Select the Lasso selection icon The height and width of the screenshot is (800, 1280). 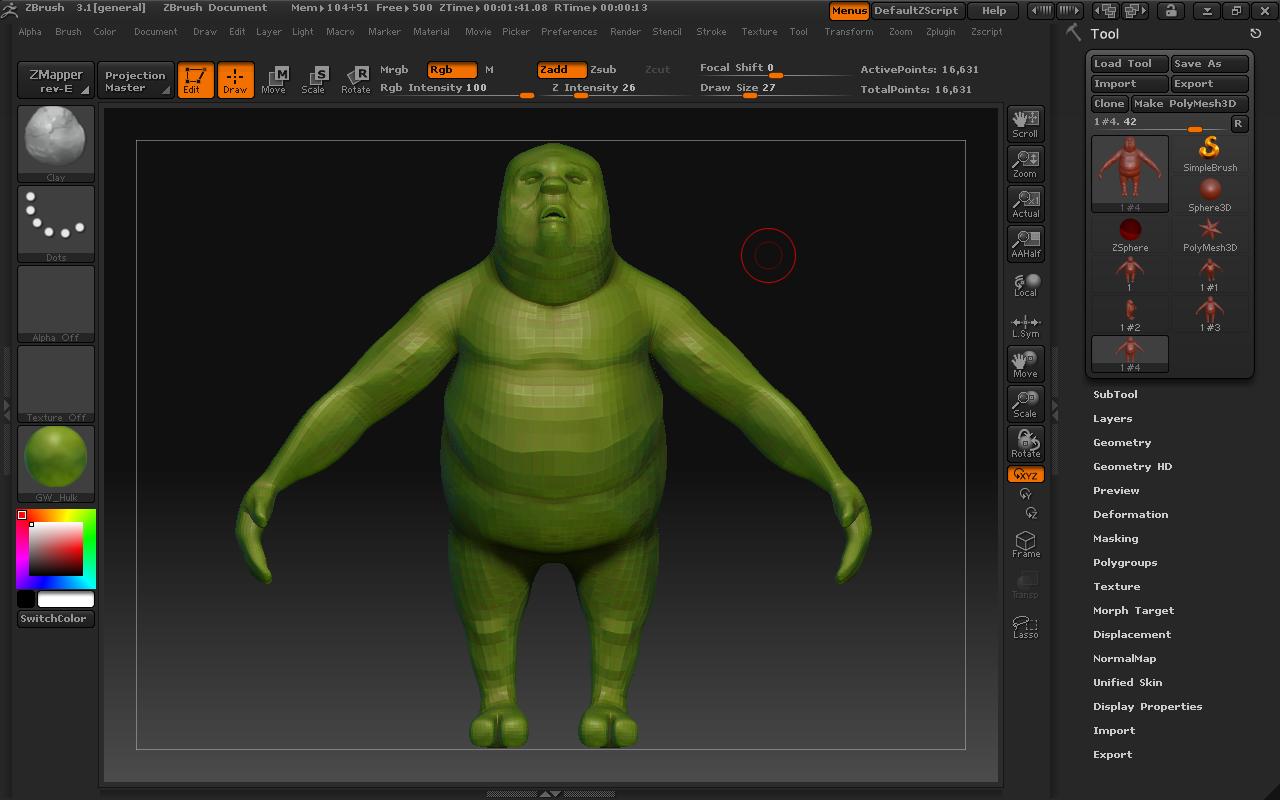(1025, 626)
